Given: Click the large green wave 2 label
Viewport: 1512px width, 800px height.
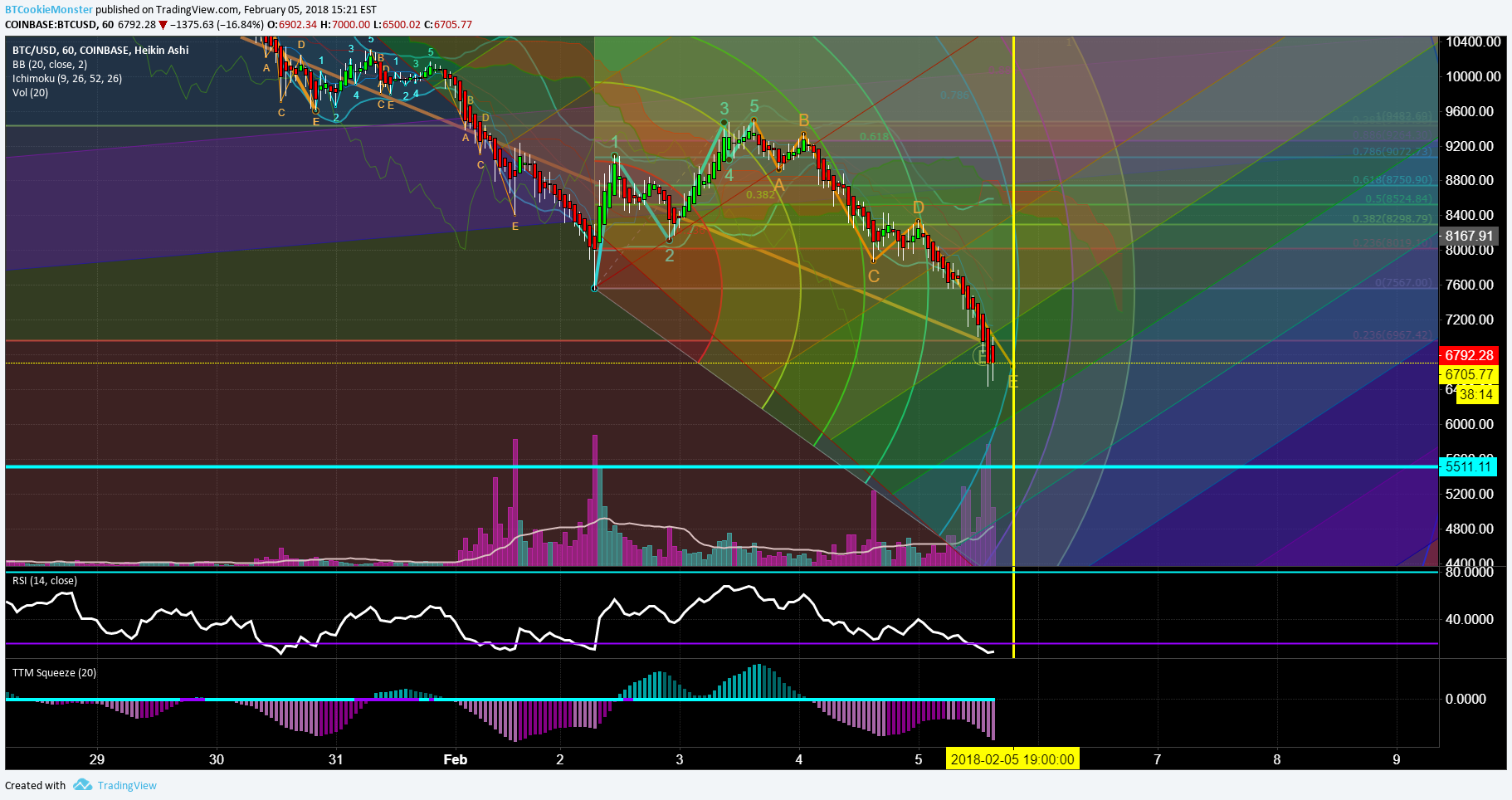Looking at the screenshot, I should (670, 256).
